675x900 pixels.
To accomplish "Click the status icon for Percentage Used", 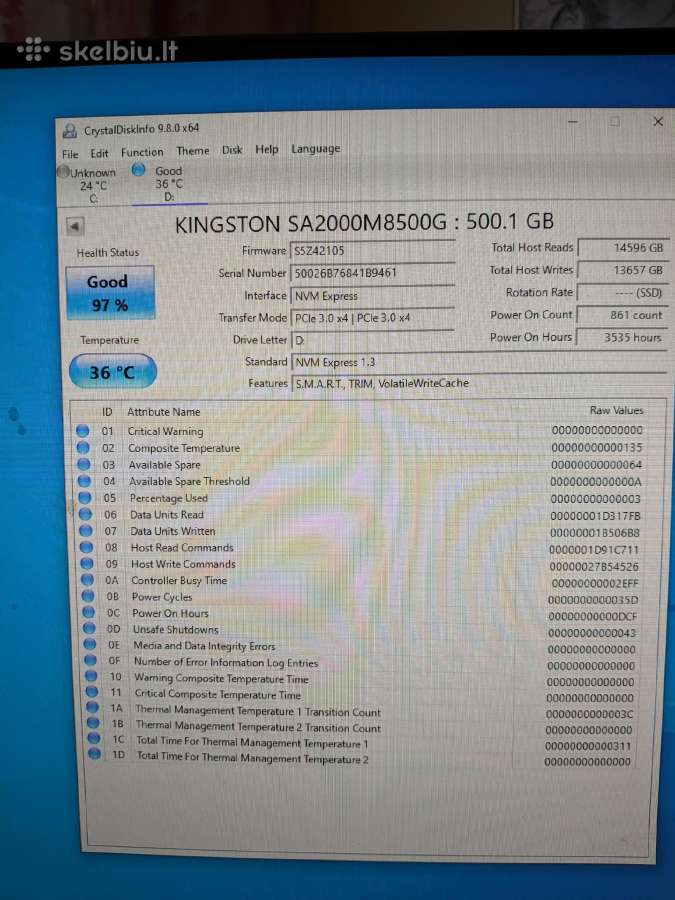I will 85,497.
